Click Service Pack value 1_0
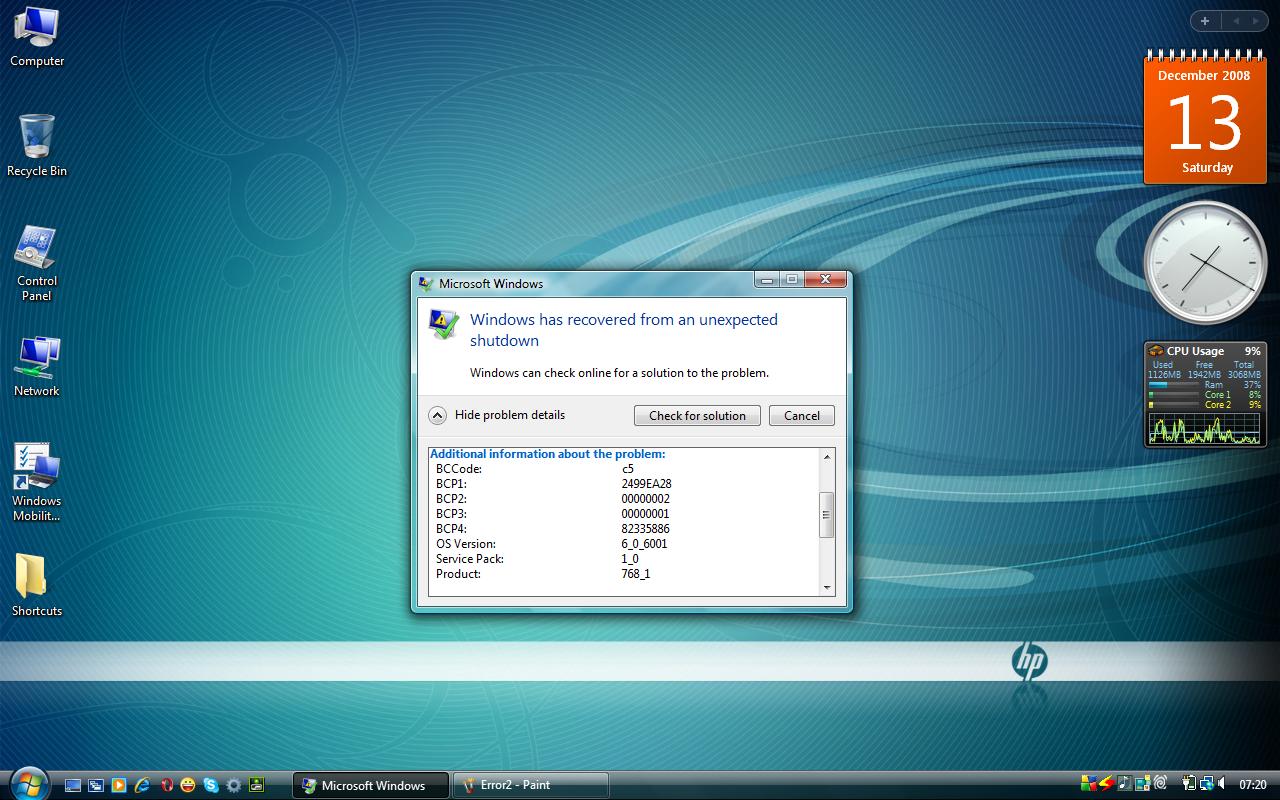Screen dimensions: 1280x800 coord(630,559)
